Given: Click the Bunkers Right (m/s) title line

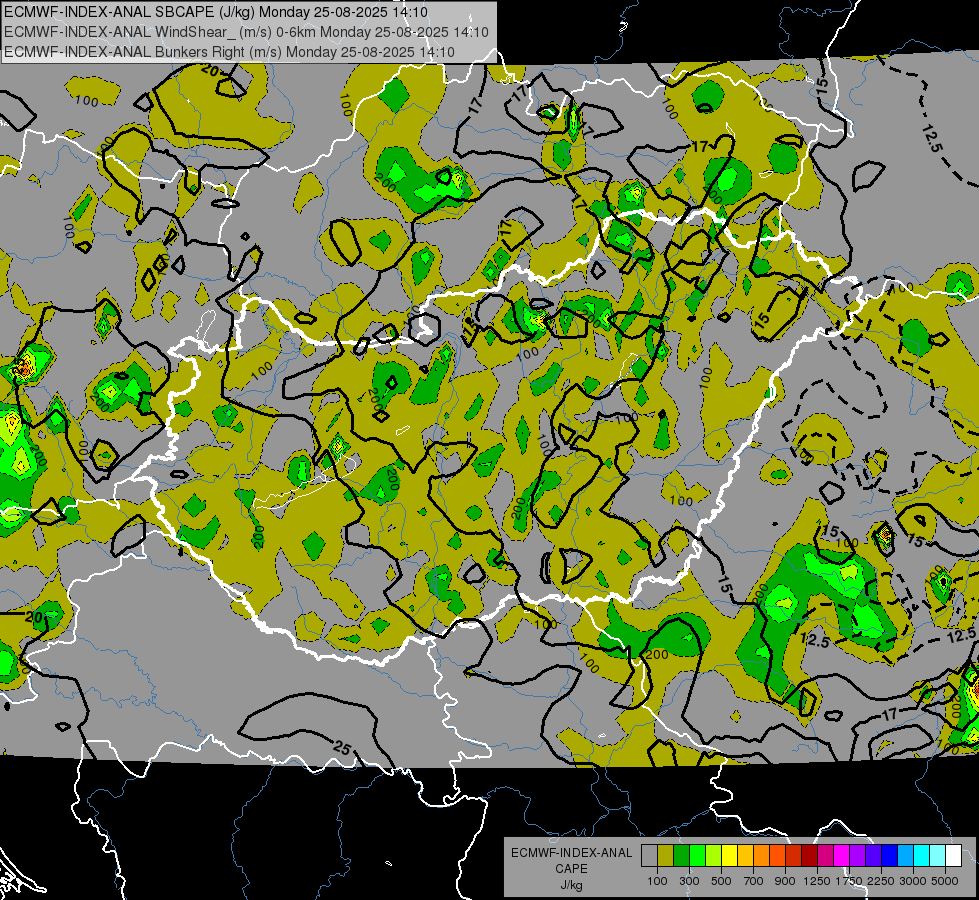Looking at the screenshot, I should (230, 52).
